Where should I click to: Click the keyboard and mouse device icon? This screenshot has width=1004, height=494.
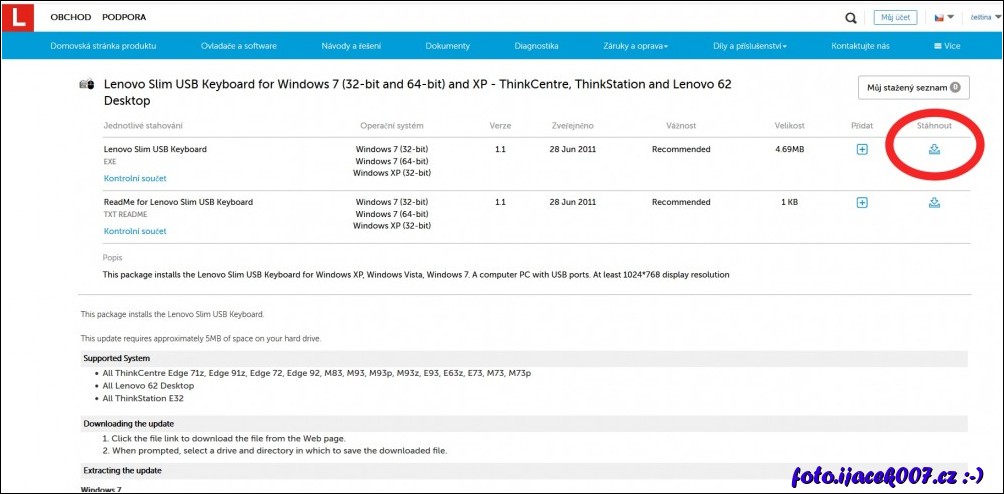click(x=88, y=86)
